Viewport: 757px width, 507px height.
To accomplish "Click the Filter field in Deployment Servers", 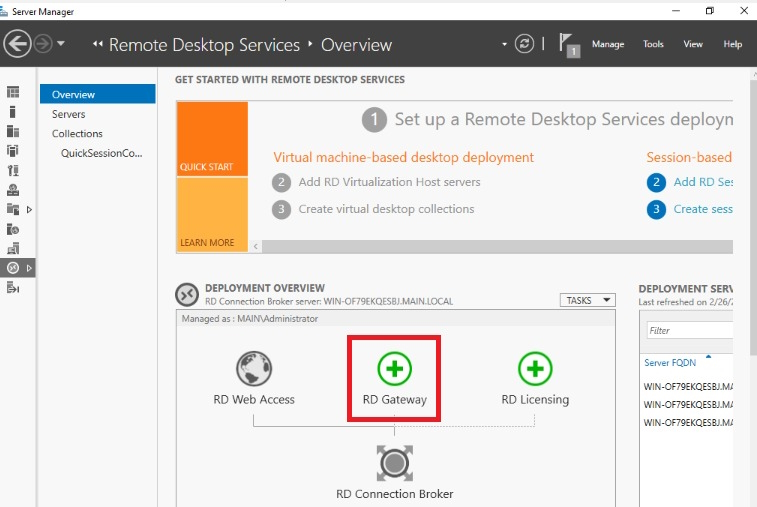I will coord(690,330).
